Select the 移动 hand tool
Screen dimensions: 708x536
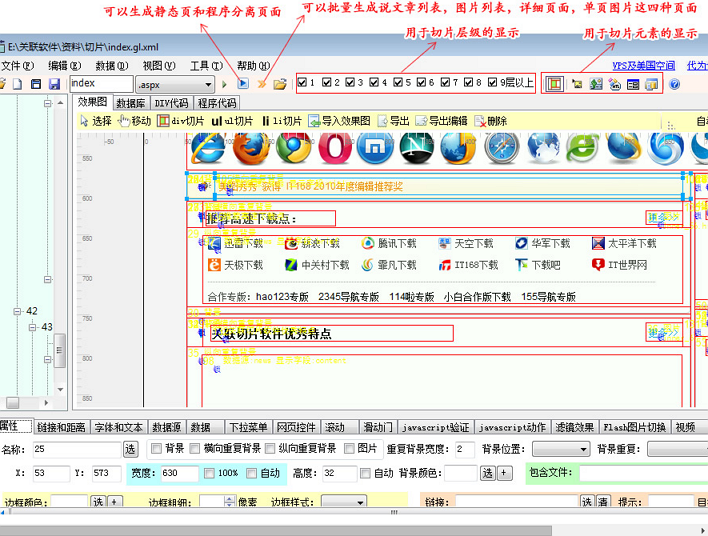pos(134,121)
